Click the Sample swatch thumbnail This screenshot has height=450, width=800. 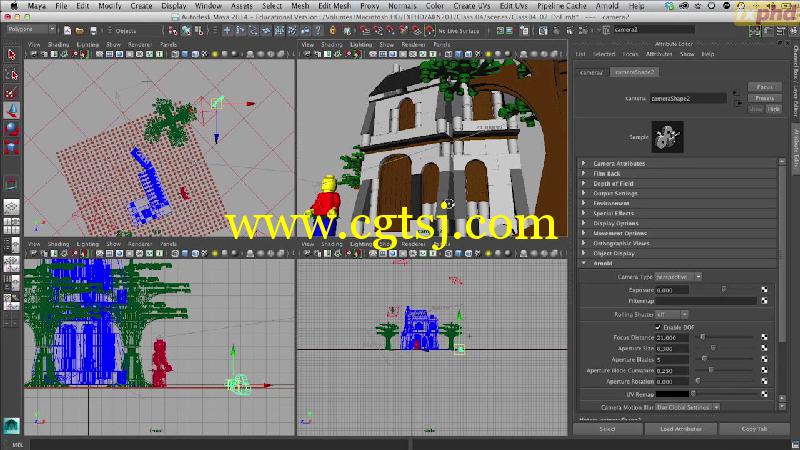tap(667, 137)
